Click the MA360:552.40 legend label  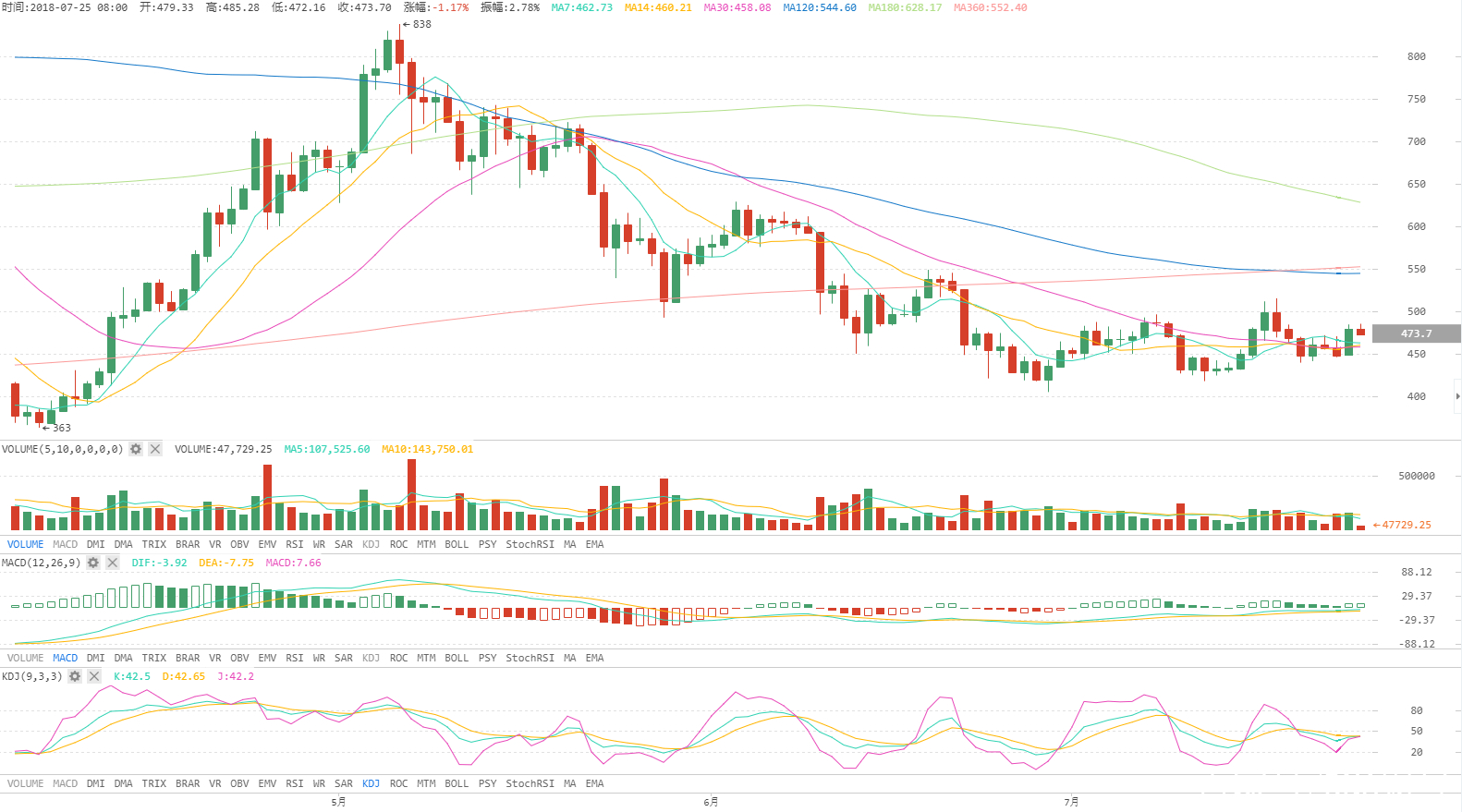(991, 7)
